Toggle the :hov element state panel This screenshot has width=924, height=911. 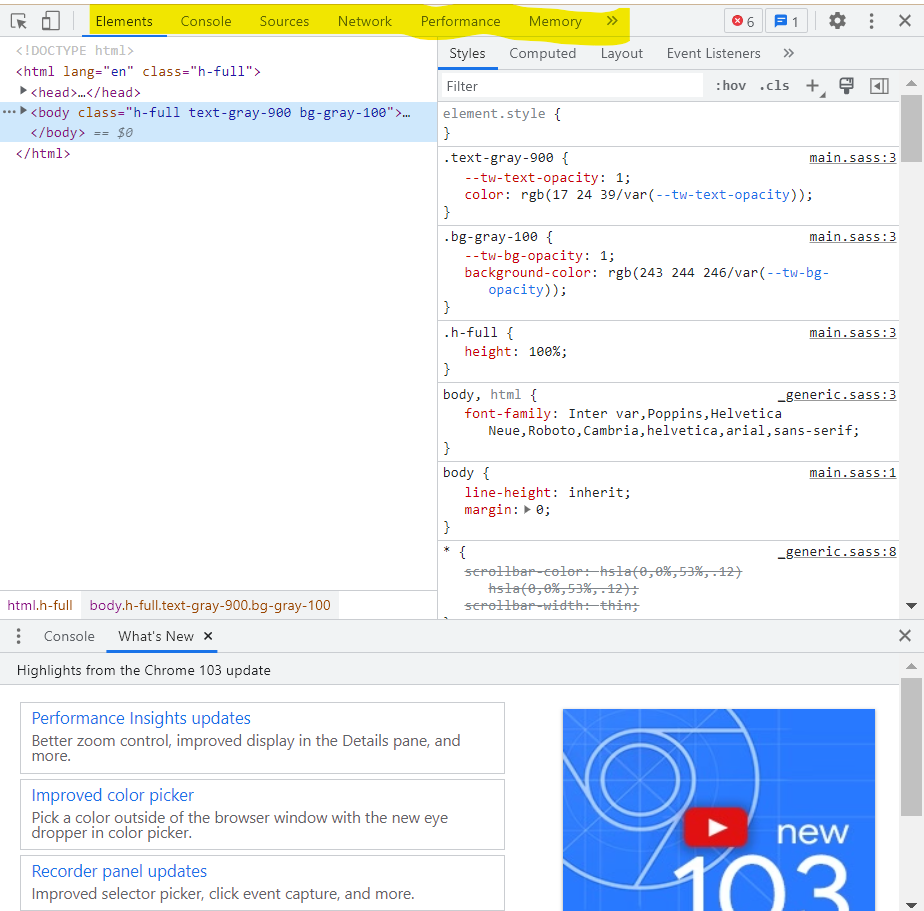(730, 86)
